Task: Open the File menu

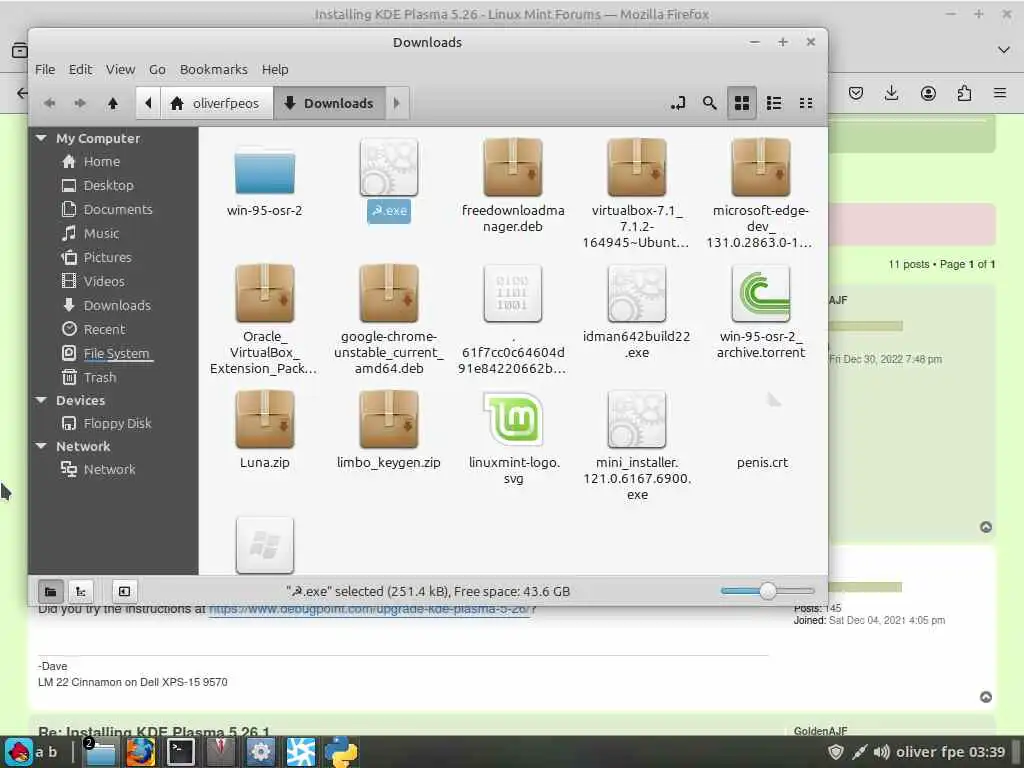Action: [x=45, y=69]
